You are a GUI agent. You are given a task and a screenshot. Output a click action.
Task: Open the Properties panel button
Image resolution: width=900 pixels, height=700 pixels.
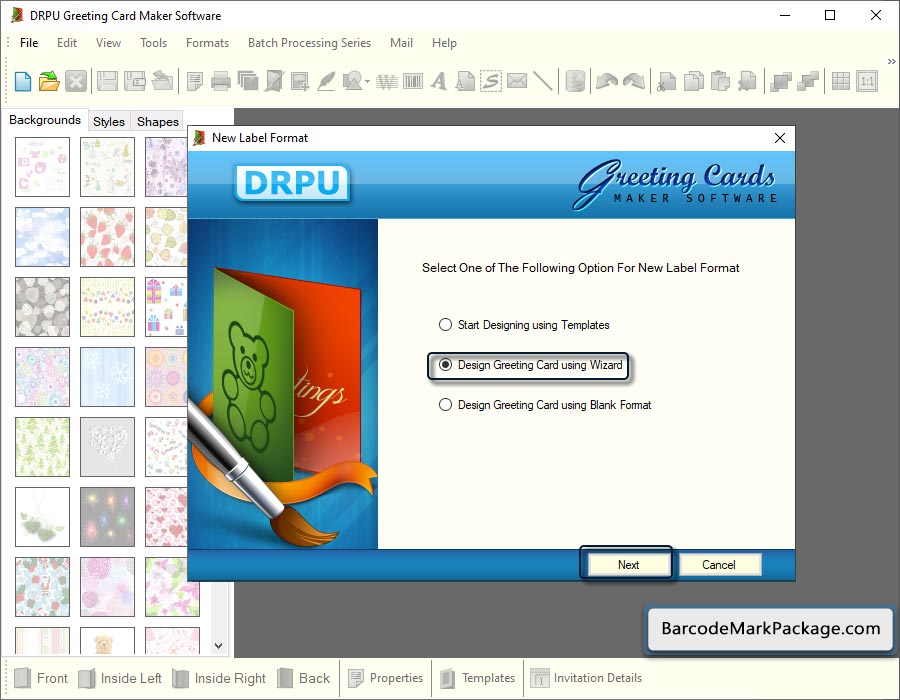[385, 678]
